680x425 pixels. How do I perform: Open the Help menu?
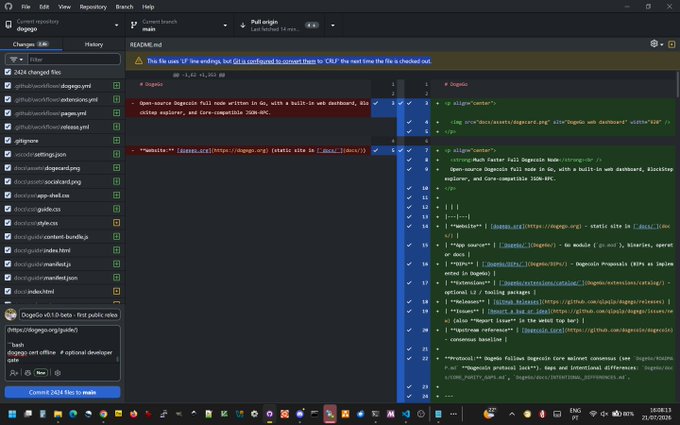[148, 7]
